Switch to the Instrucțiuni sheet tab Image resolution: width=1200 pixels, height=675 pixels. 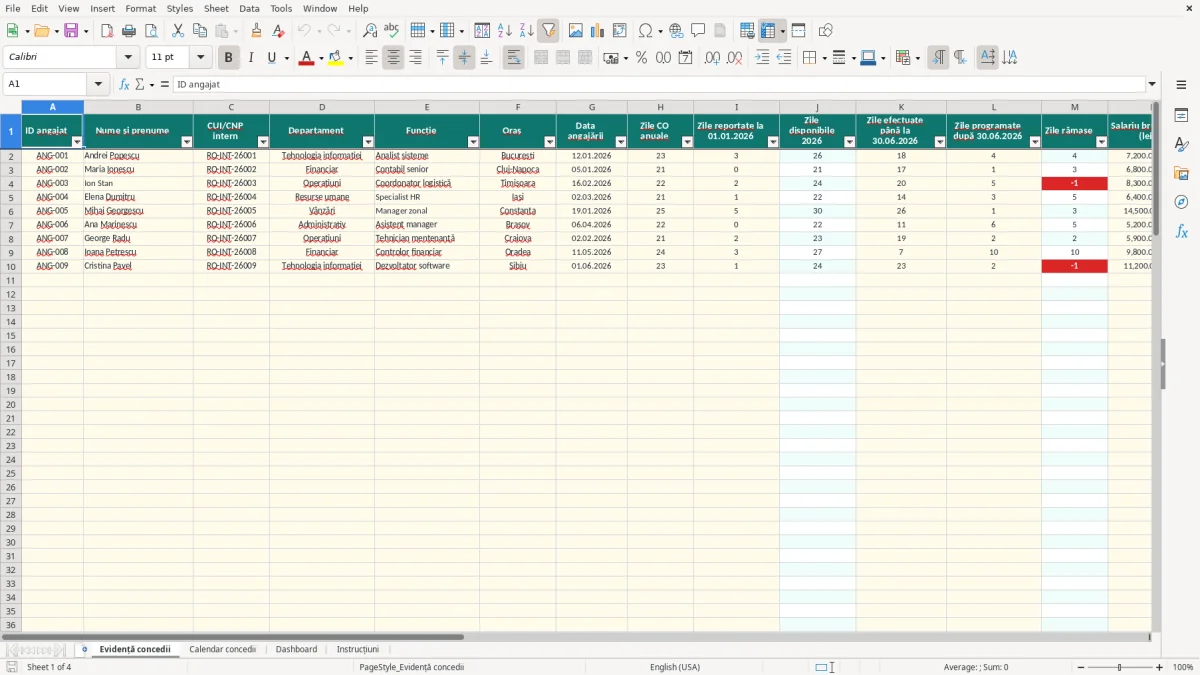pos(357,650)
